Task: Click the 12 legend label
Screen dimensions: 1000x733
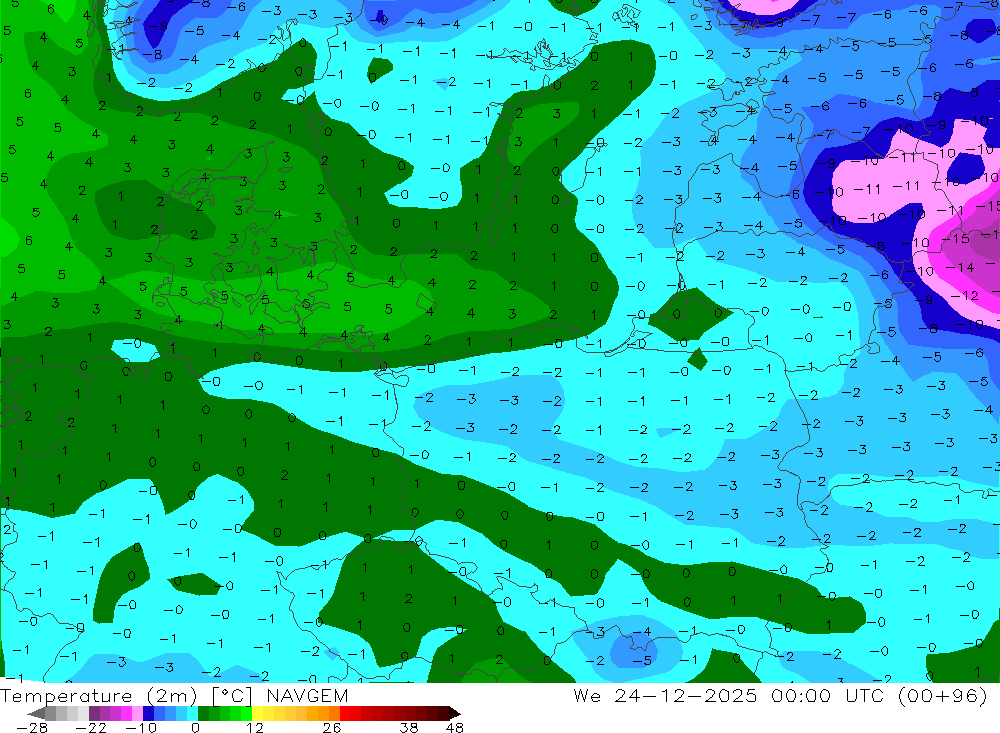Action: point(254,727)
